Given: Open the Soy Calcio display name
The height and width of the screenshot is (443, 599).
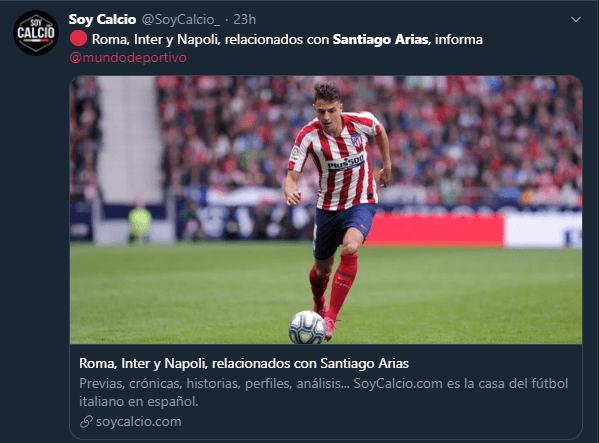Looking at the screenshot, I should (102, 19).
